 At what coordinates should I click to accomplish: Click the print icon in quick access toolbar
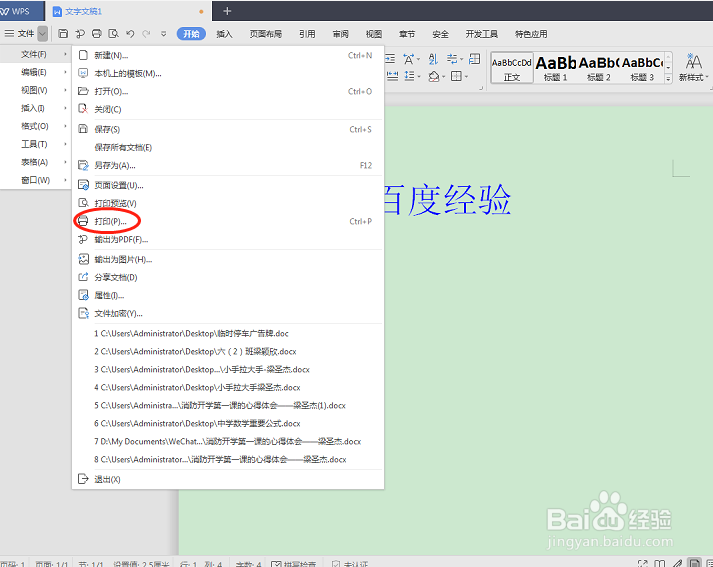[96, 34]
